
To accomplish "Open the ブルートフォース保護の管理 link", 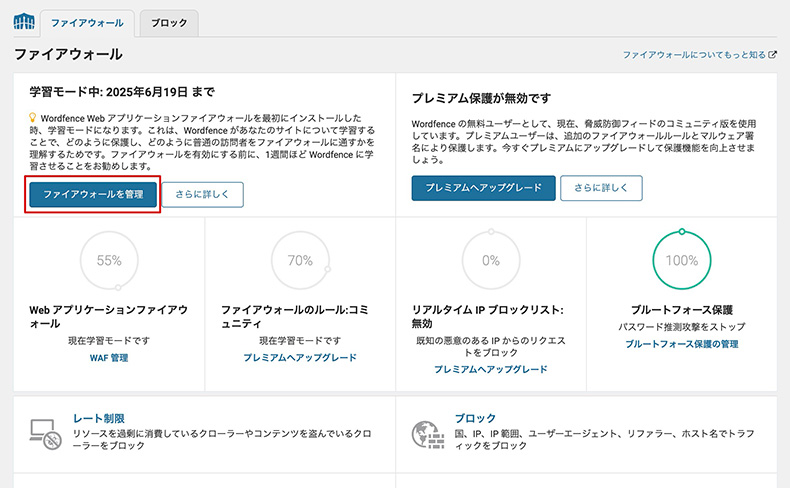I will [682, 344].
